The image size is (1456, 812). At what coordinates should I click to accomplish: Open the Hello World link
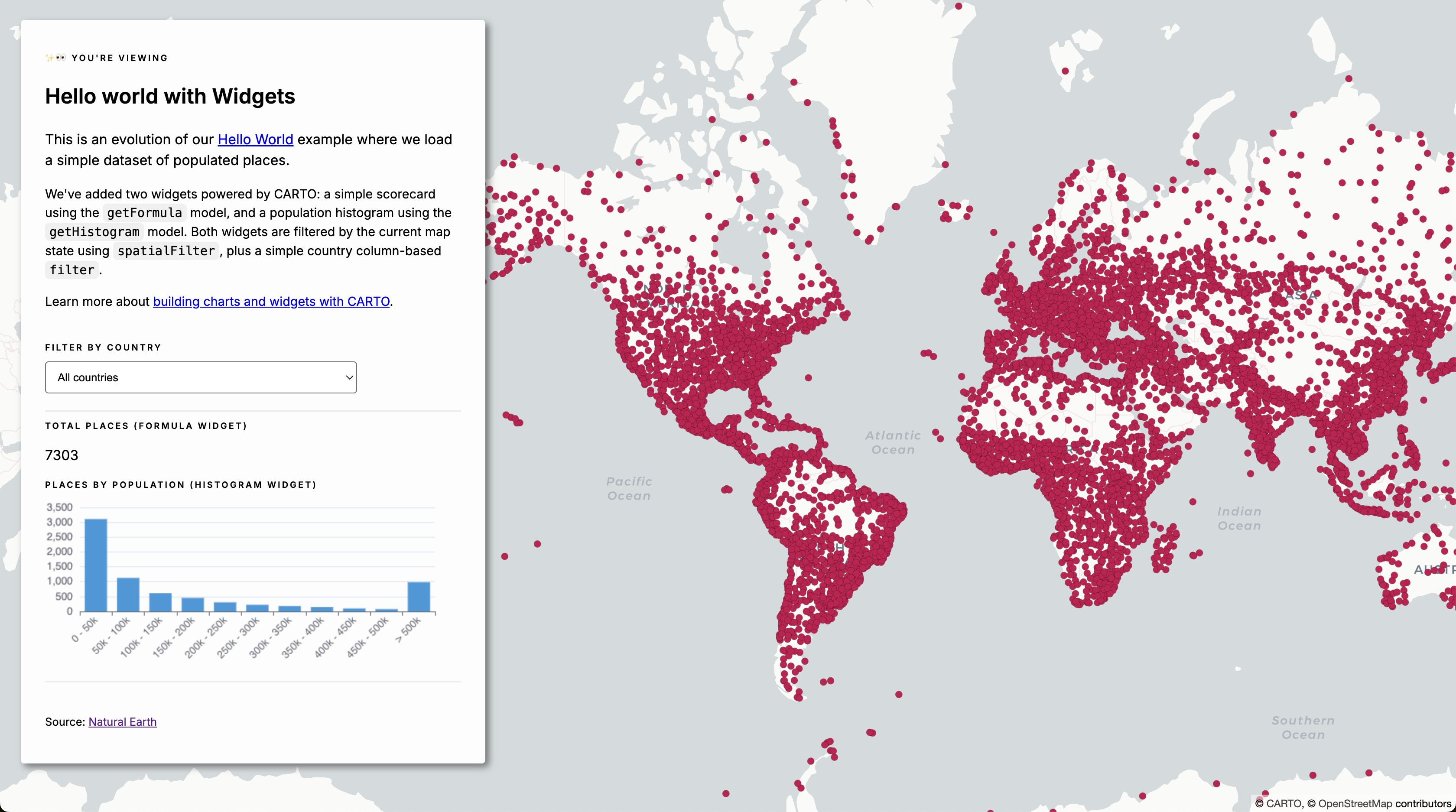click(255, 140)
